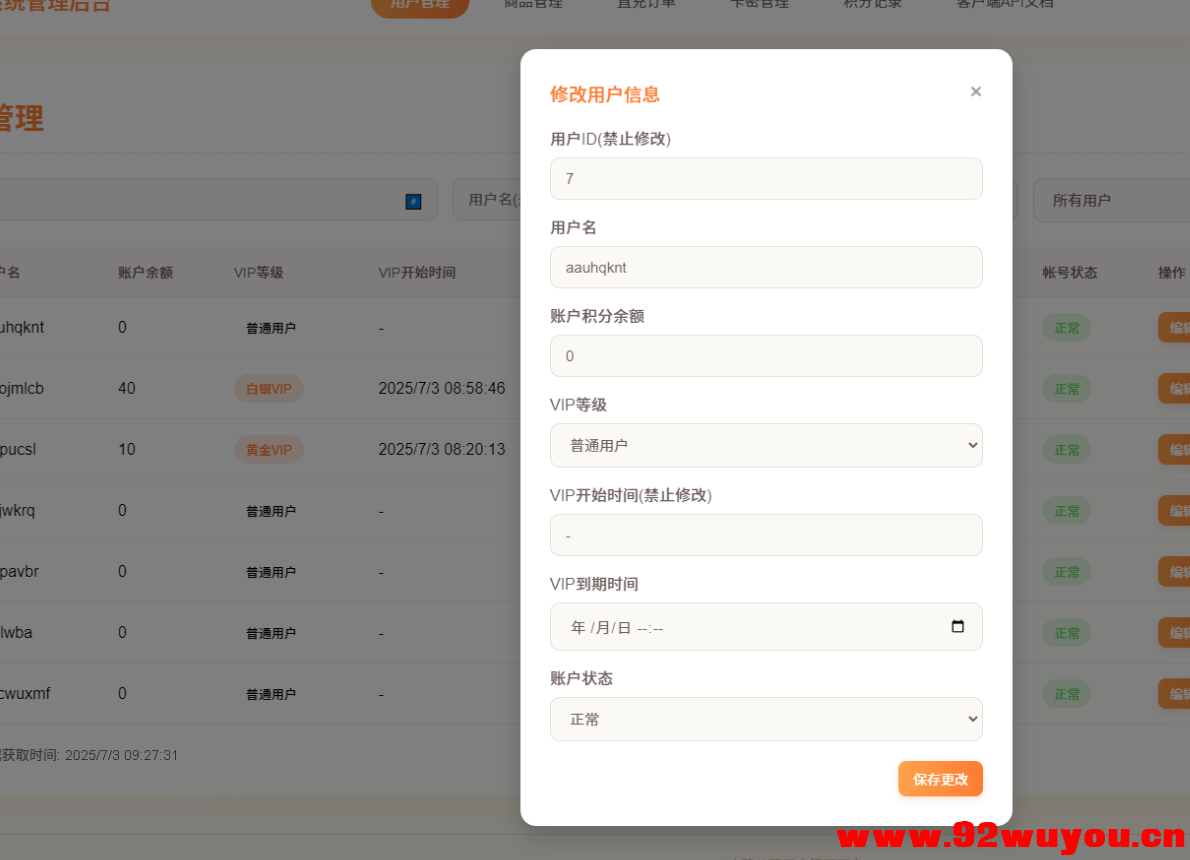Viewport: 1190px width, 860px height.
Task: Click the 用户名 input showing aauhqknt
Action: click(765, 267)
